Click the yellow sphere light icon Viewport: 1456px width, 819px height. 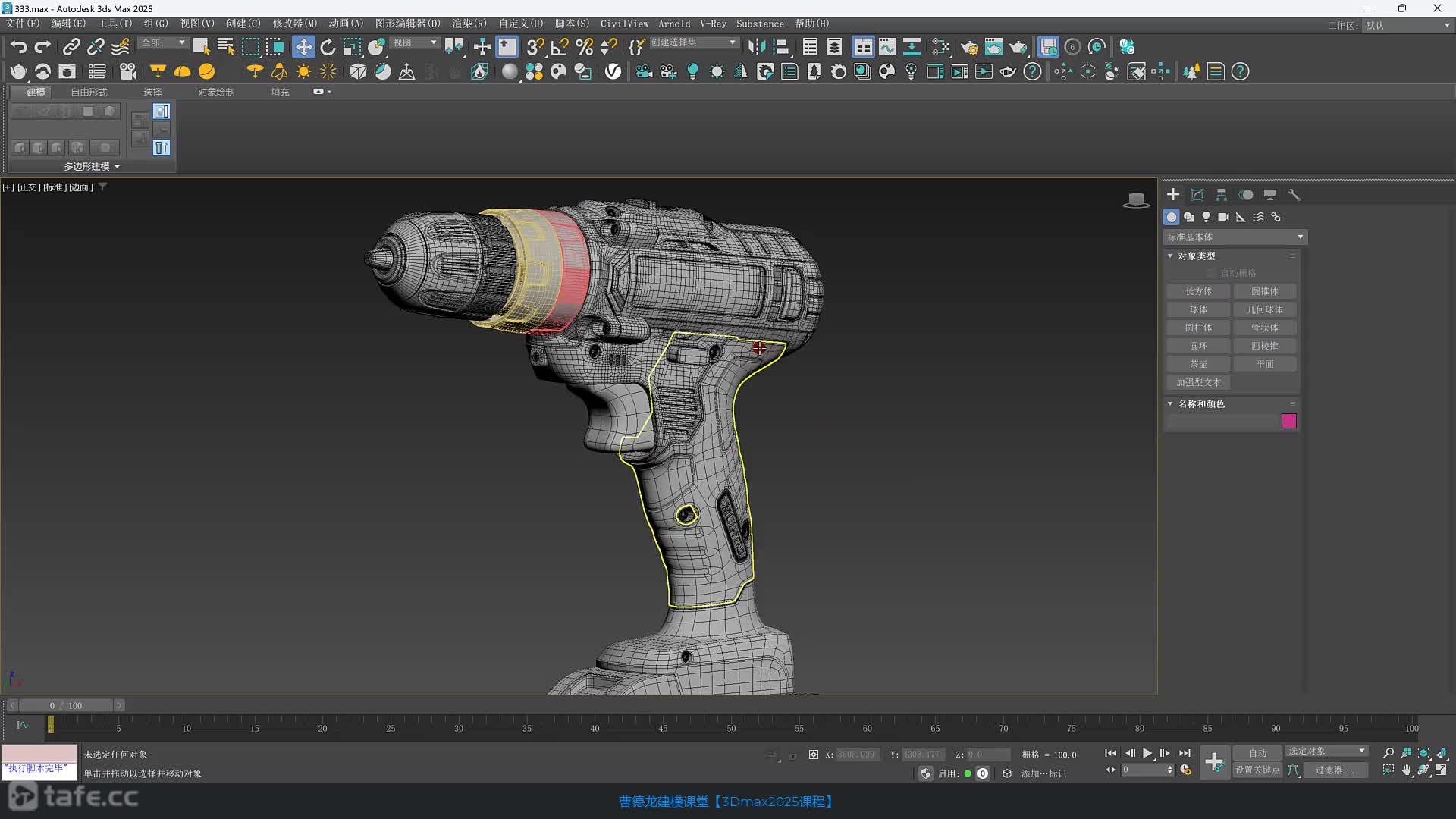point(206,71)
